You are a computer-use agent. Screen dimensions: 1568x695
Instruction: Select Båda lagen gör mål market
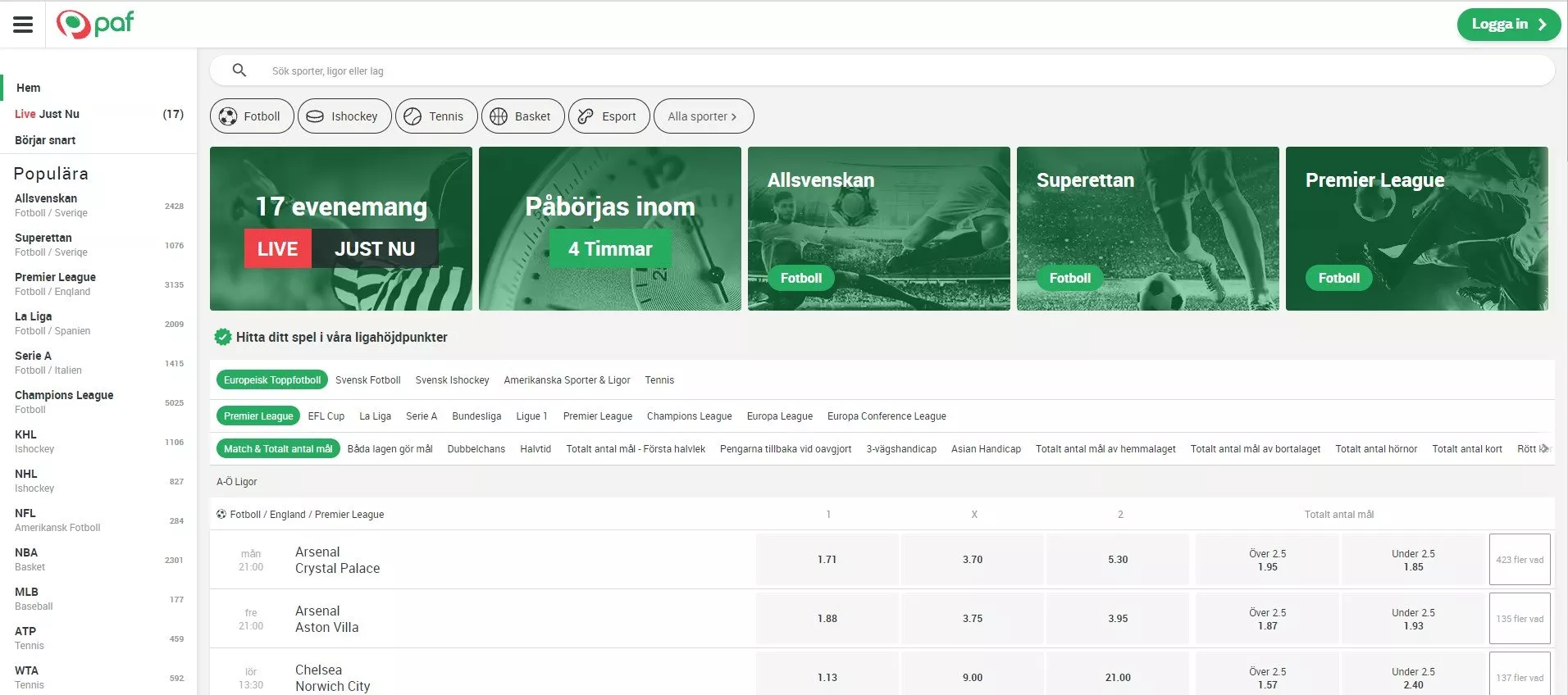click(x=390, y=449)
